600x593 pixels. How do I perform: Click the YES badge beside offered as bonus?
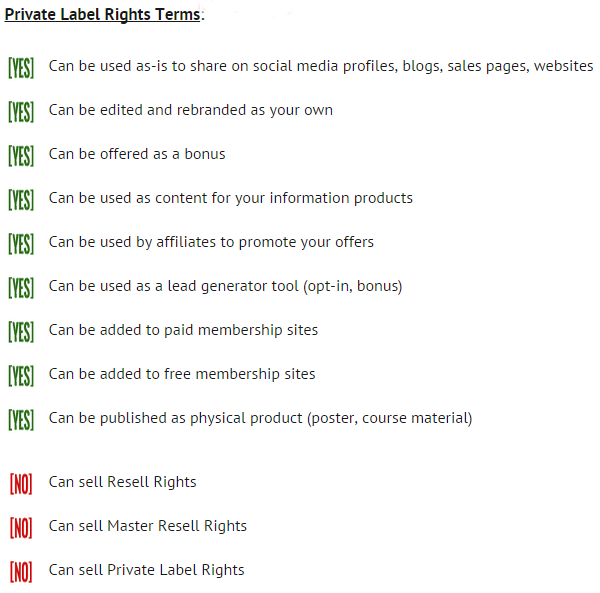pos(21,156)
